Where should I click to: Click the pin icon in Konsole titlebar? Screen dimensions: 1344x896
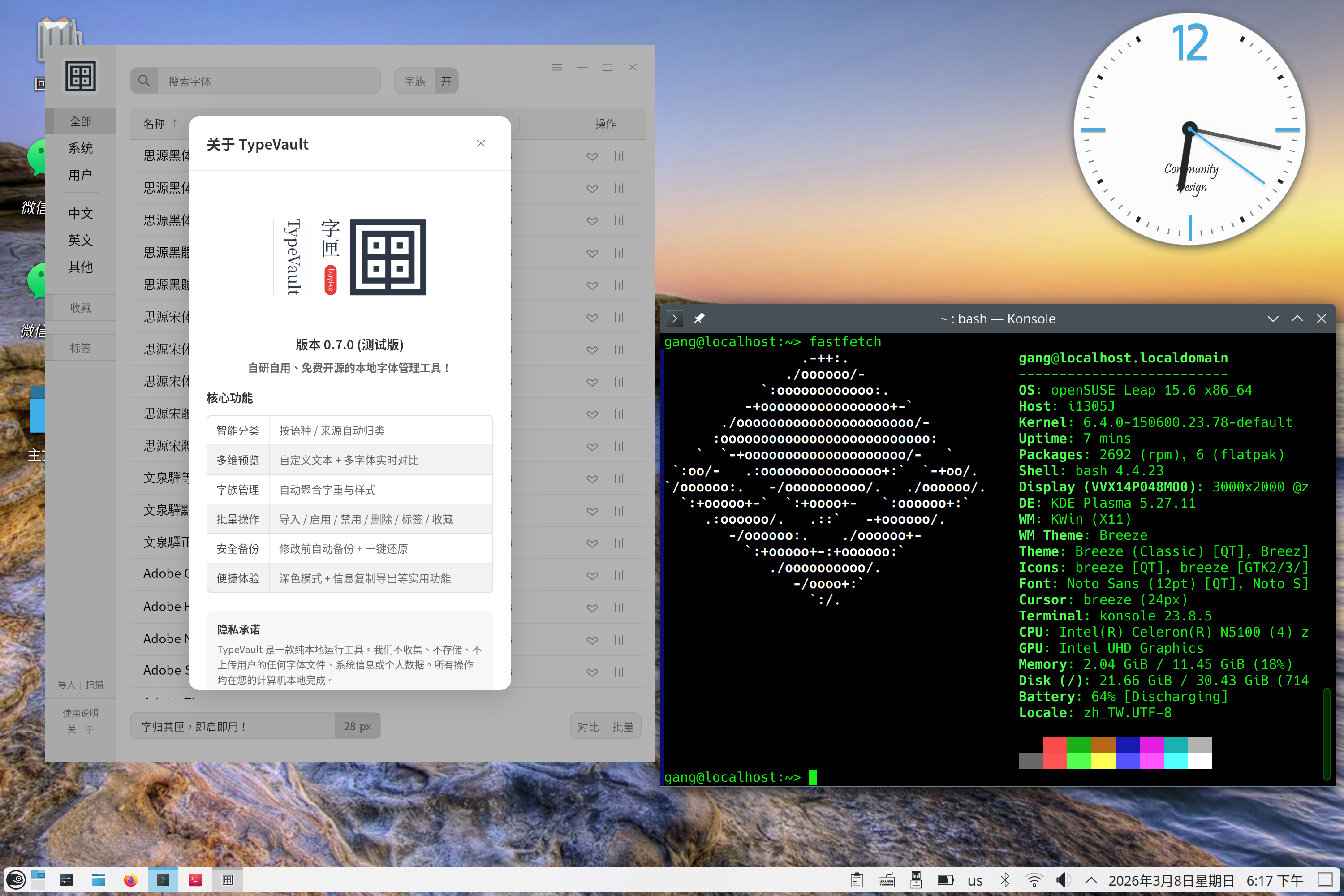(x=699, y=318)
